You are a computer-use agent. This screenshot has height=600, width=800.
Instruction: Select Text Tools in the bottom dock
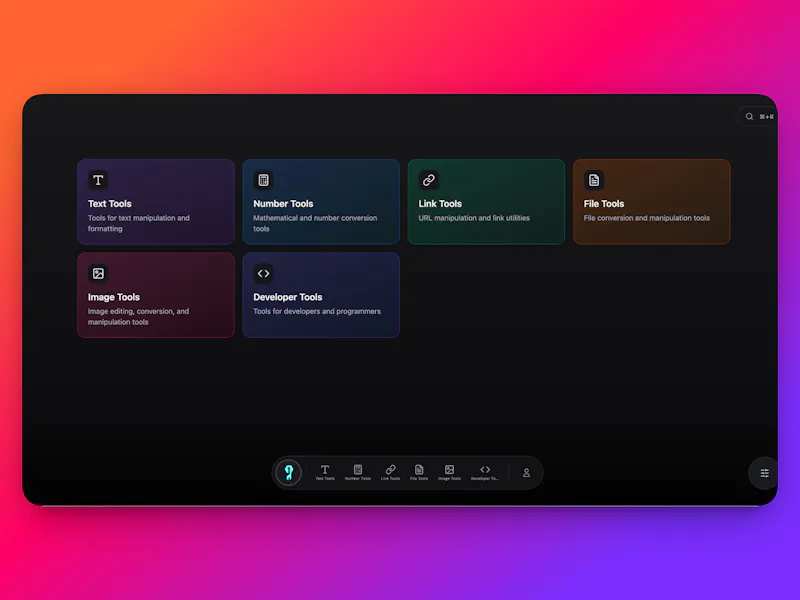pos(325,472)
